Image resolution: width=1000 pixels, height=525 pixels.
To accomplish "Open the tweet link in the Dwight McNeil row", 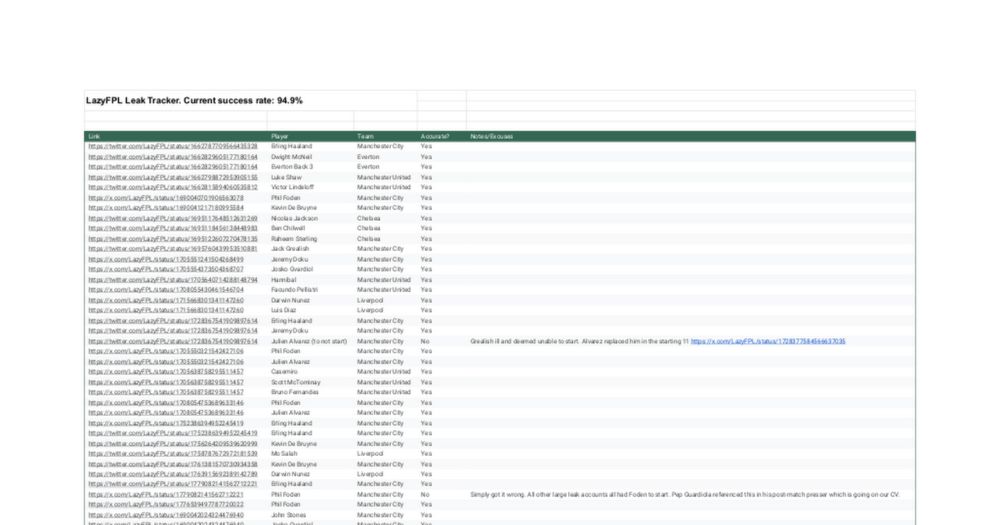I will [173, 157].
